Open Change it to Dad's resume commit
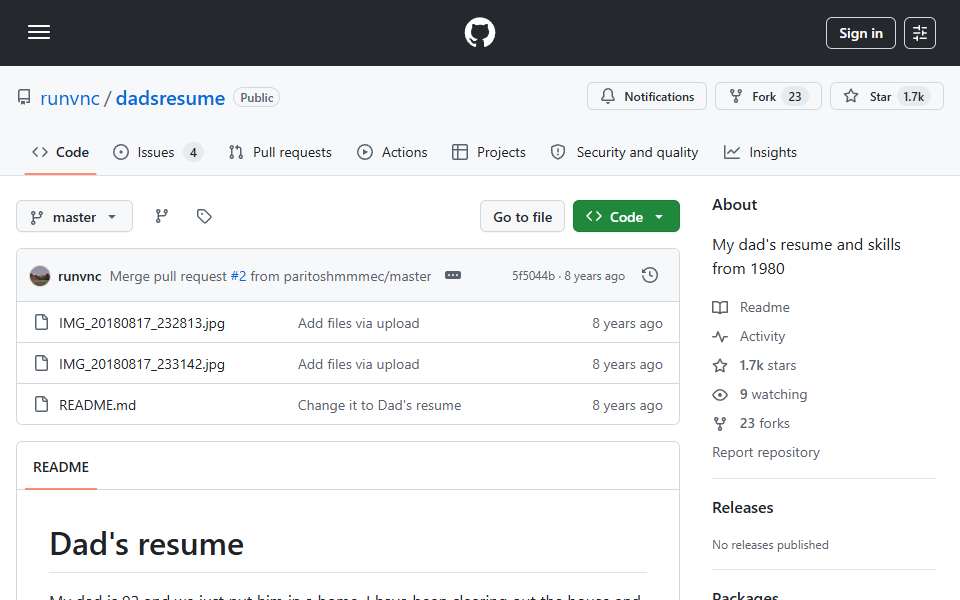This screenshot has height=600, width=960. [x=380, y=405]
